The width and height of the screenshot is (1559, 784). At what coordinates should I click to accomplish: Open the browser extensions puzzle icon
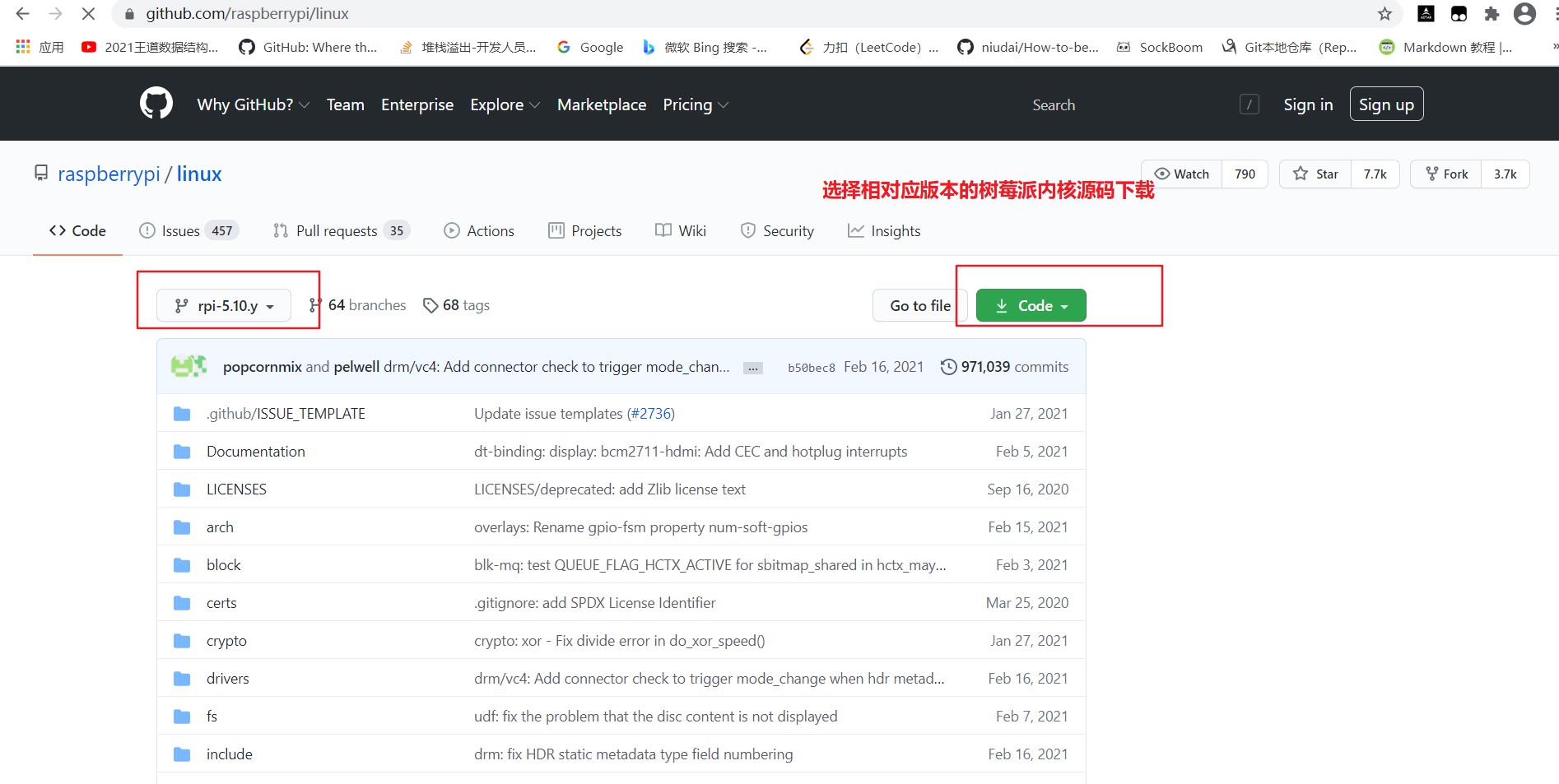pos(1492,14)
